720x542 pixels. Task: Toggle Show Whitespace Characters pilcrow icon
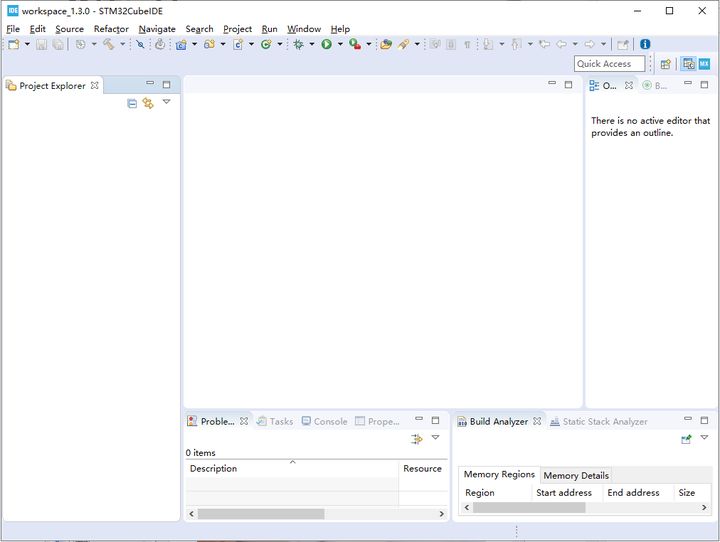point(467,45)
